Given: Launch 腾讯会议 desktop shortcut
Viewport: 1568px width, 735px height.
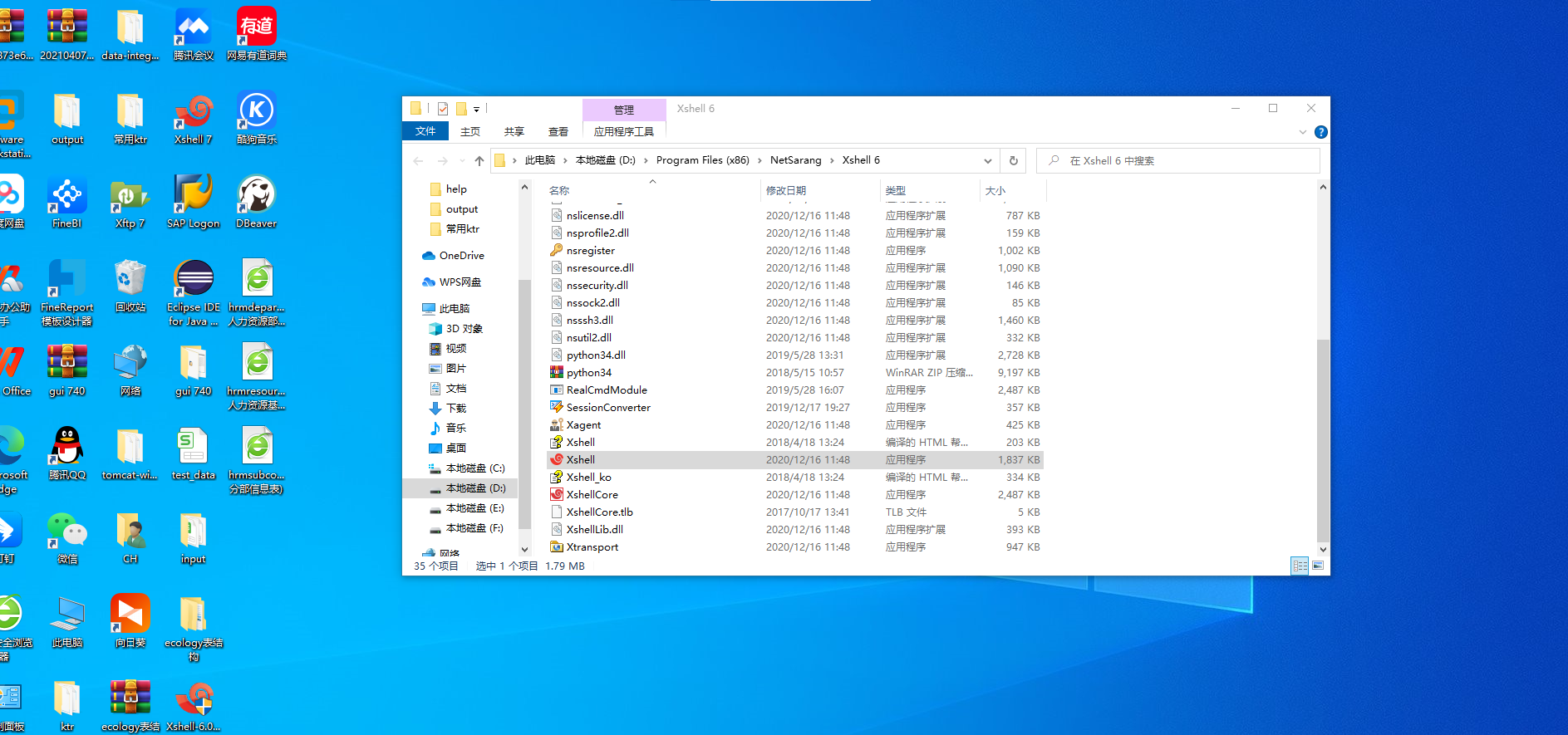Looking at the screenshot, I should pyautogui.click(x=193, y=35).
